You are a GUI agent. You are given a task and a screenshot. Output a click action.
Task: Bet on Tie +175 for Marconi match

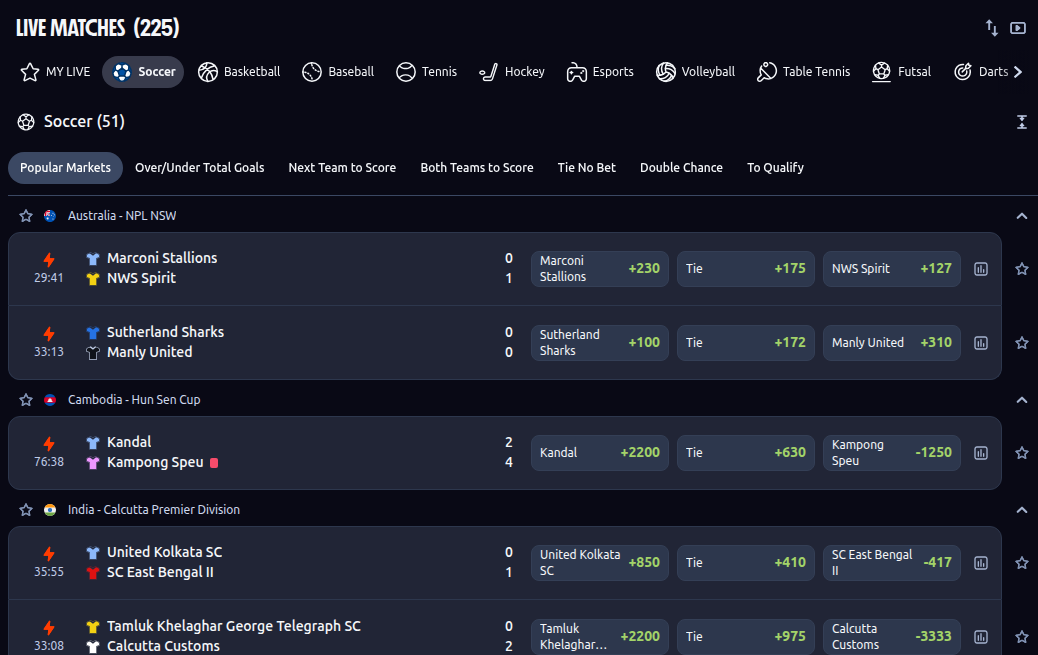point(745,269)
